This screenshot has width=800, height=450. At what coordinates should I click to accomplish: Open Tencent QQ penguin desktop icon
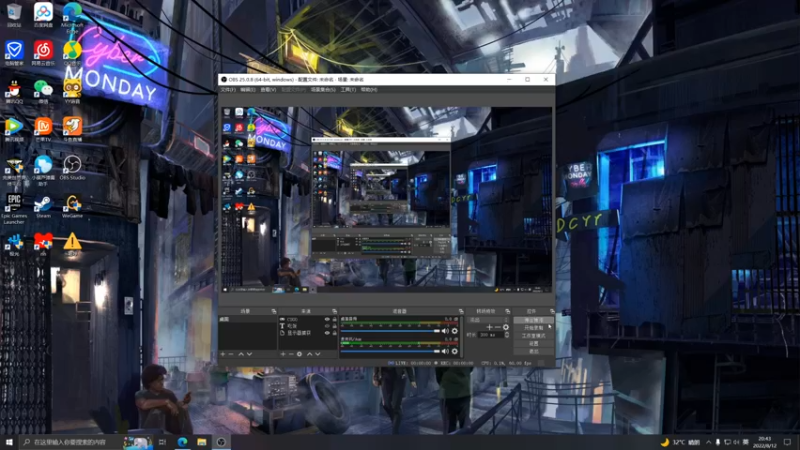point(14,92)
